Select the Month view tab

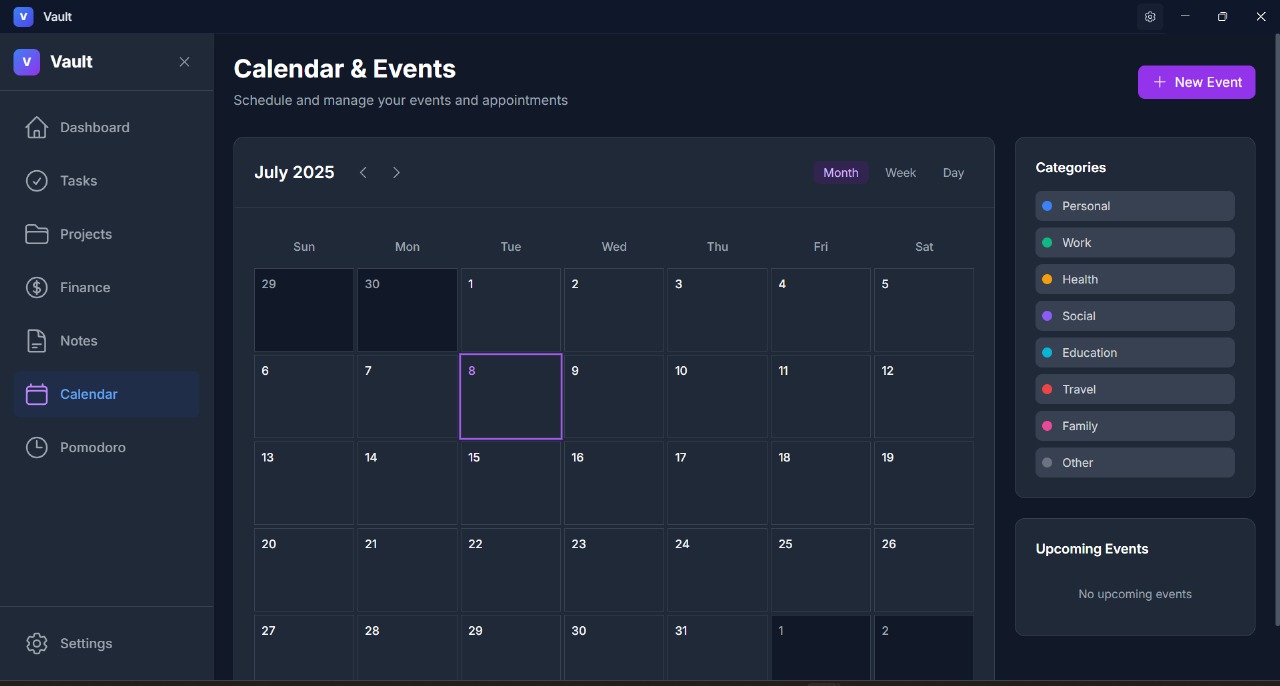coord(840,173)
